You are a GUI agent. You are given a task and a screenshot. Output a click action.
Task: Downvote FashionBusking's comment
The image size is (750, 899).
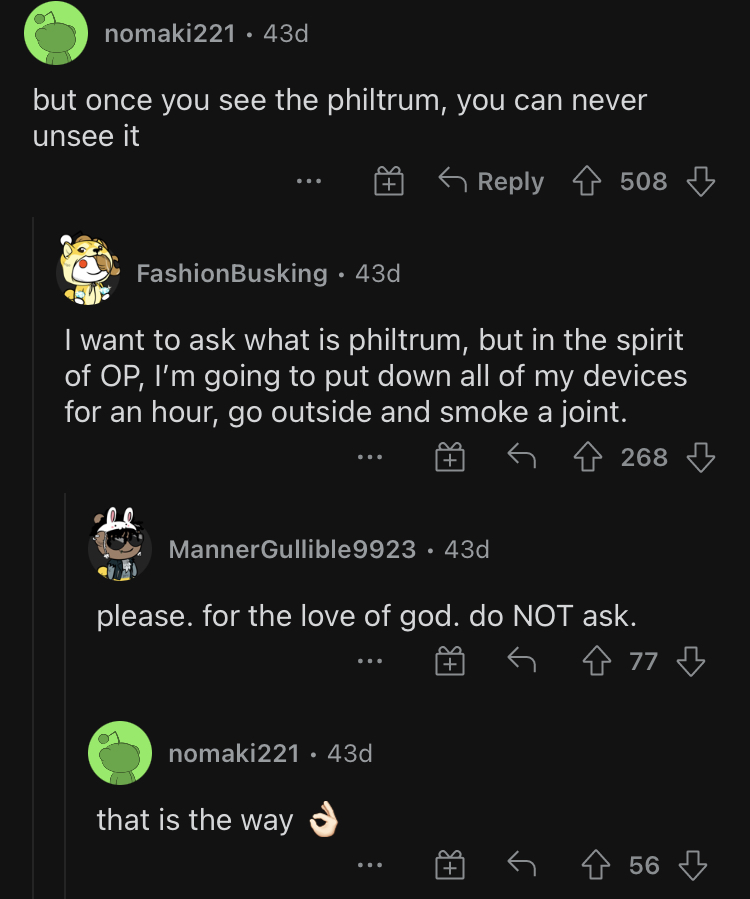[701, 457]
